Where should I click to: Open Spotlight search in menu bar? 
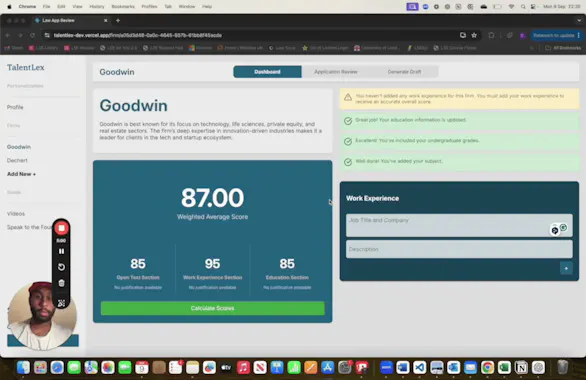pyautogui.click(x=523, y=7)
